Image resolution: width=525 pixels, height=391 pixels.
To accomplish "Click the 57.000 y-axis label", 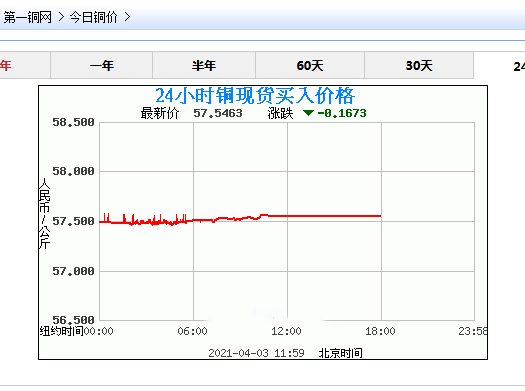I will click(x=73, y=271).
